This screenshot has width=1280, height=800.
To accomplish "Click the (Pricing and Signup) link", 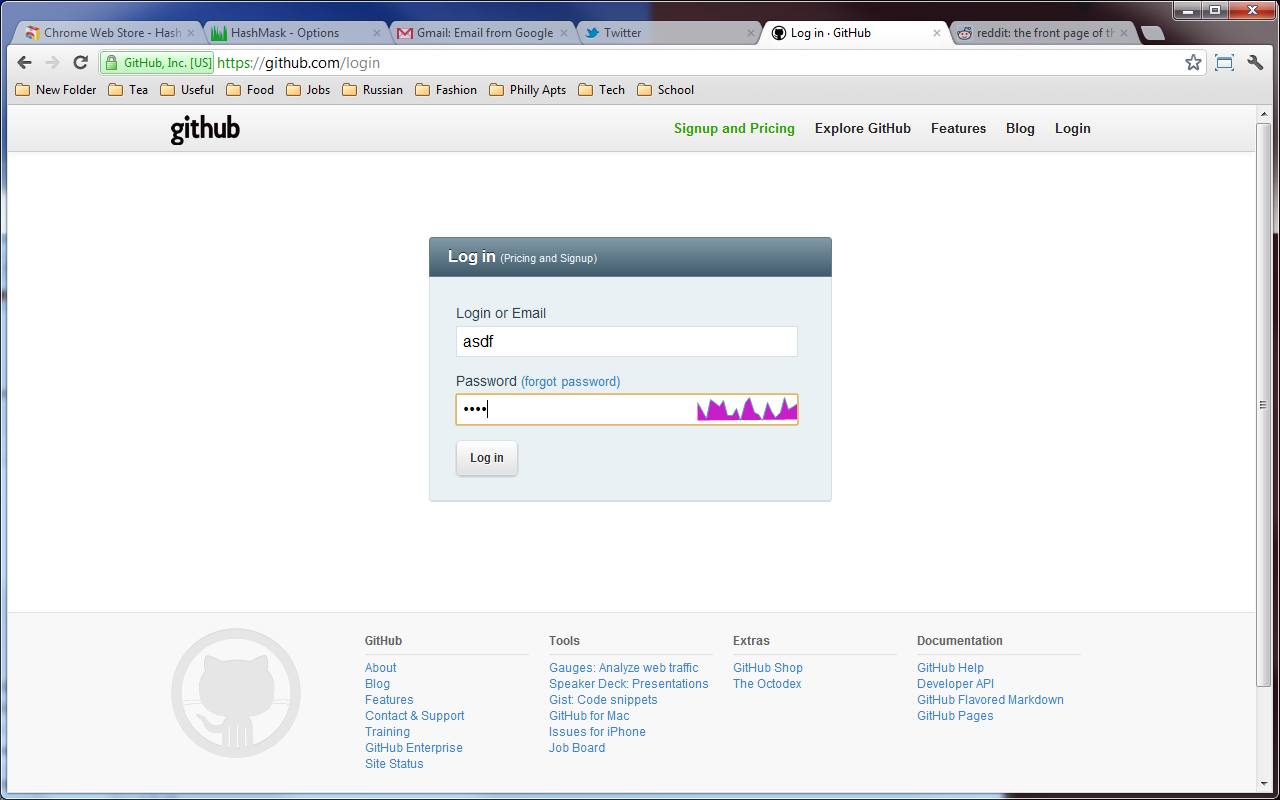I will (548, 258).
